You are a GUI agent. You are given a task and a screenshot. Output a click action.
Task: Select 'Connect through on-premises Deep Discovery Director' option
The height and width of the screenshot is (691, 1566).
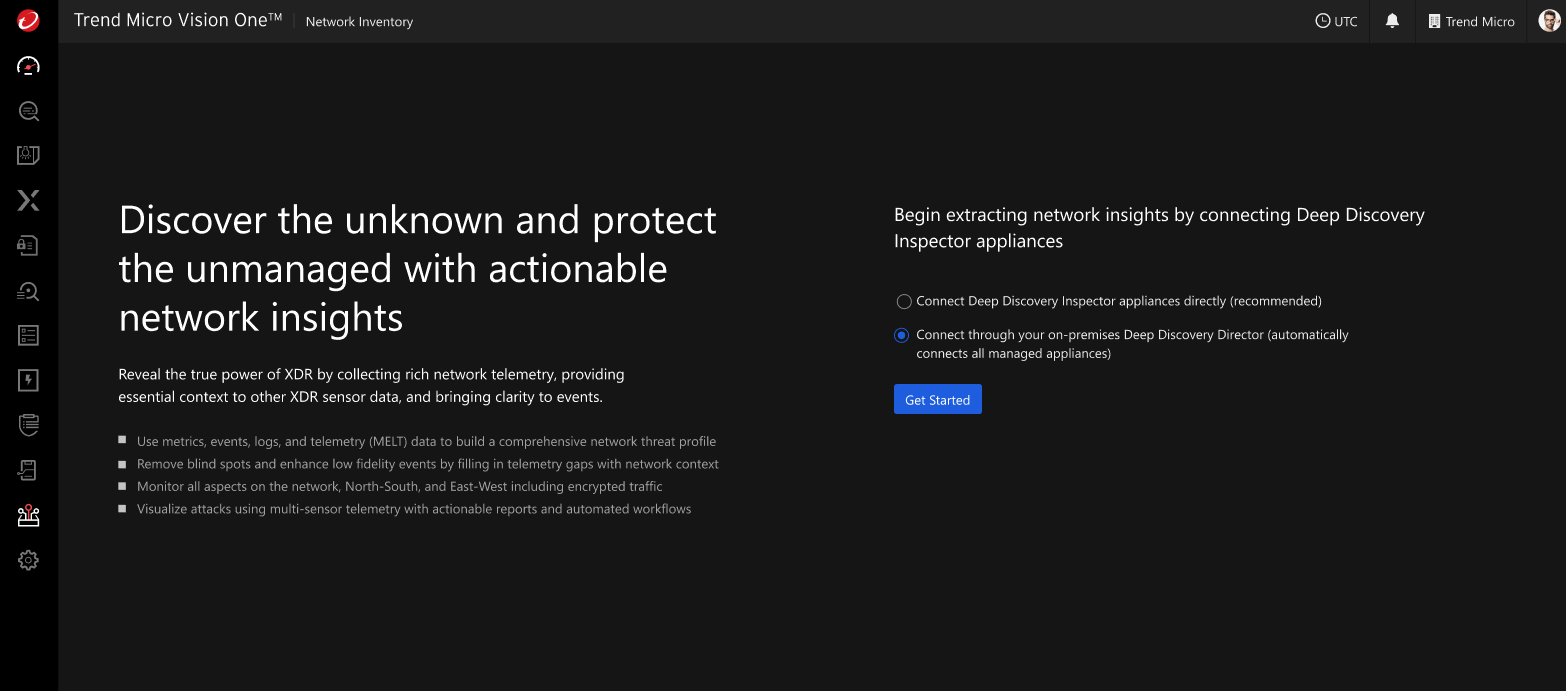[x=902, y=335]
